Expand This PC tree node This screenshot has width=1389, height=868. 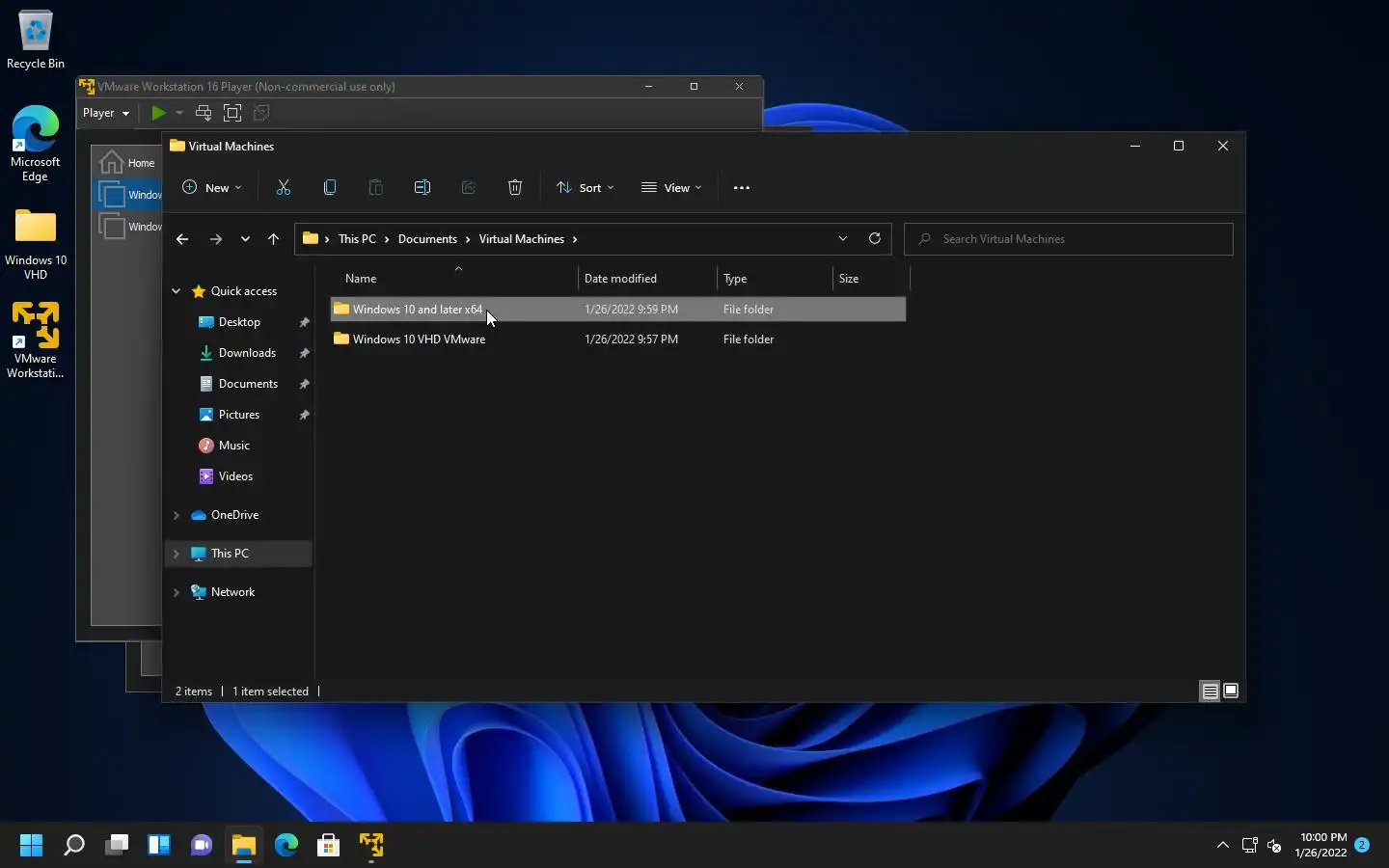(x=177, y=554)
